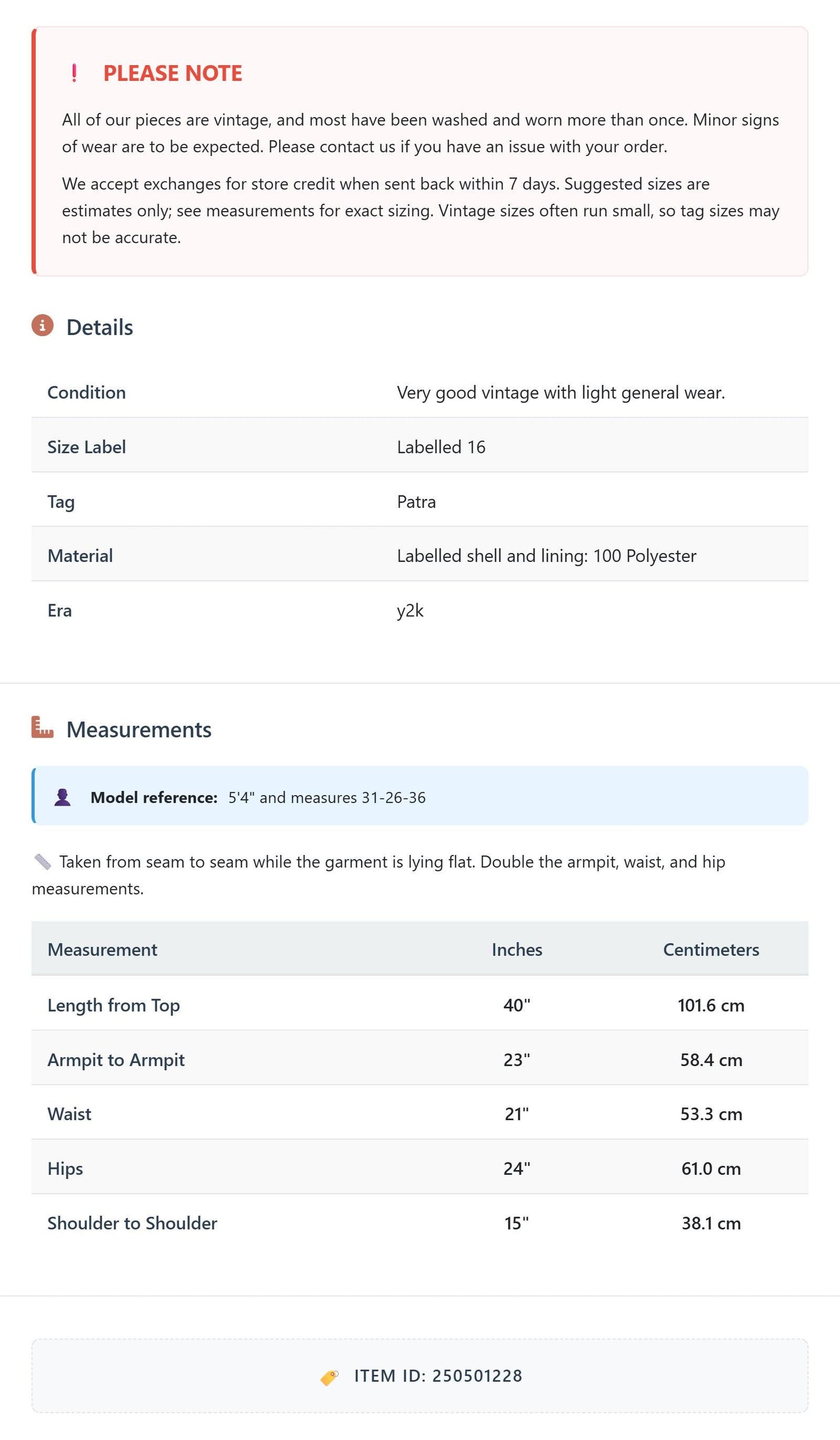Click the Details info circle icon
This screenshot has width=840, height=1440.
coord(42,326)
